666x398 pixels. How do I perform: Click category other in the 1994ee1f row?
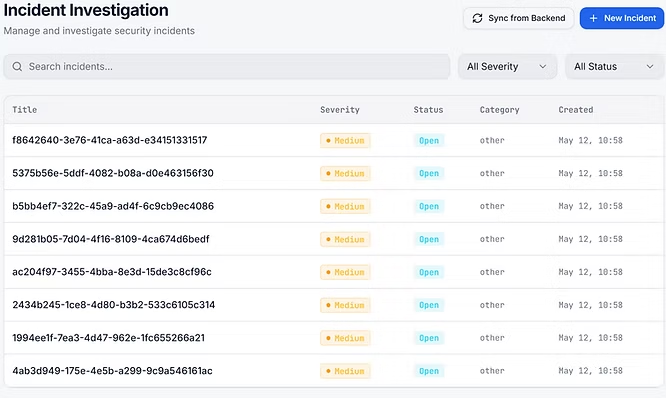click(x=492, y=338)
